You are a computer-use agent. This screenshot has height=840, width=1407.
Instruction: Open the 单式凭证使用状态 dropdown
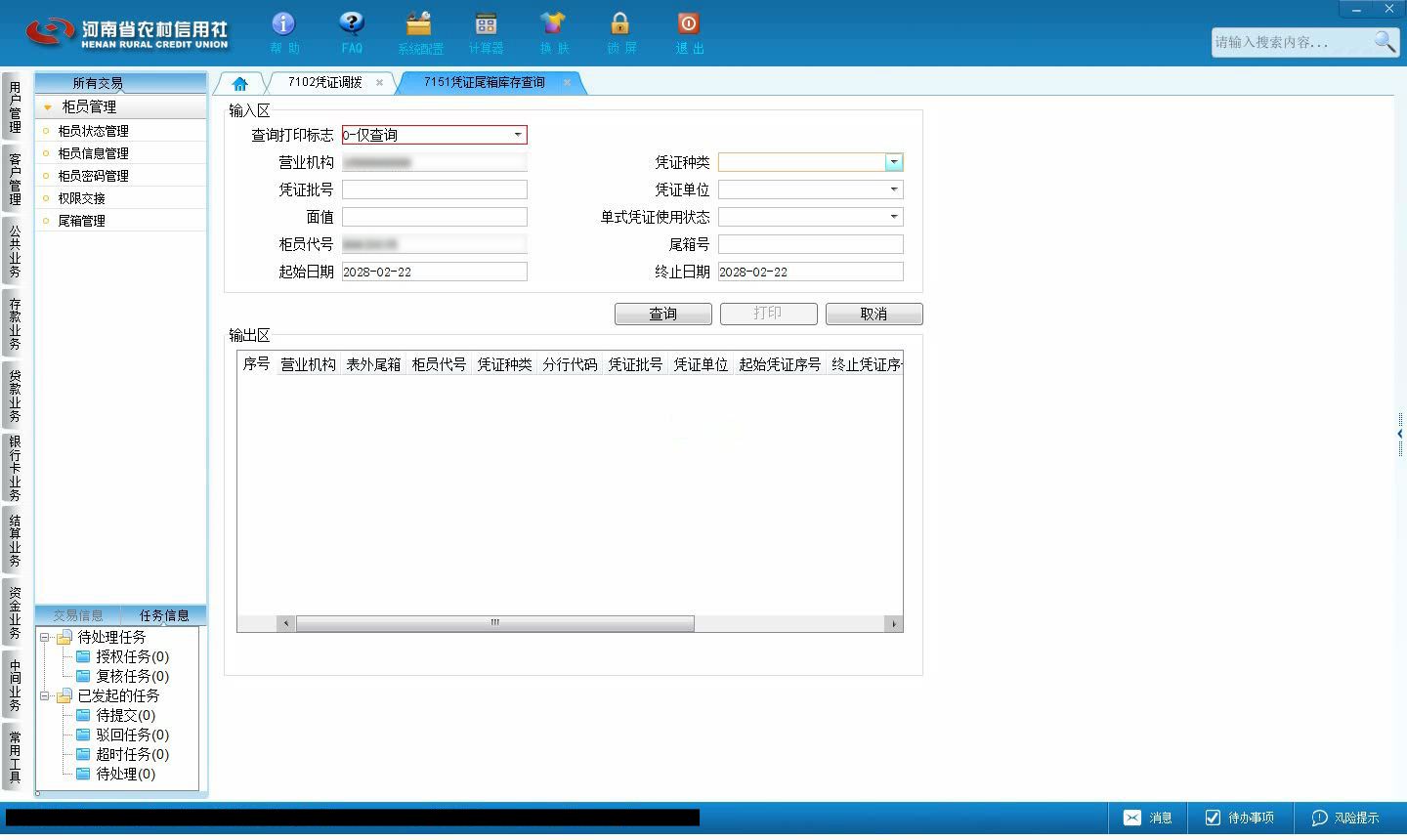click(894, 217)
